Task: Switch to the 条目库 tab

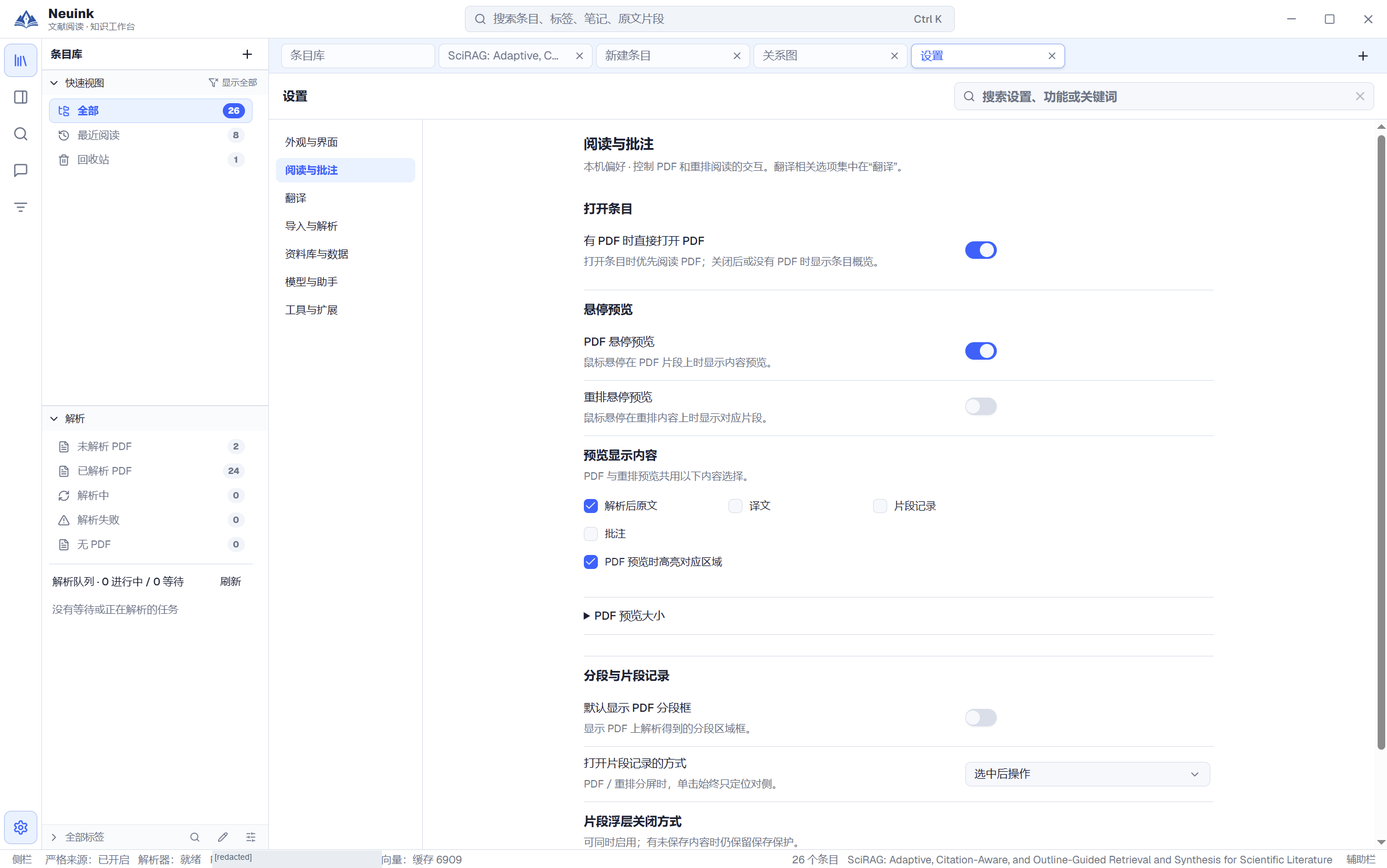Action: (x=358, y=56)
